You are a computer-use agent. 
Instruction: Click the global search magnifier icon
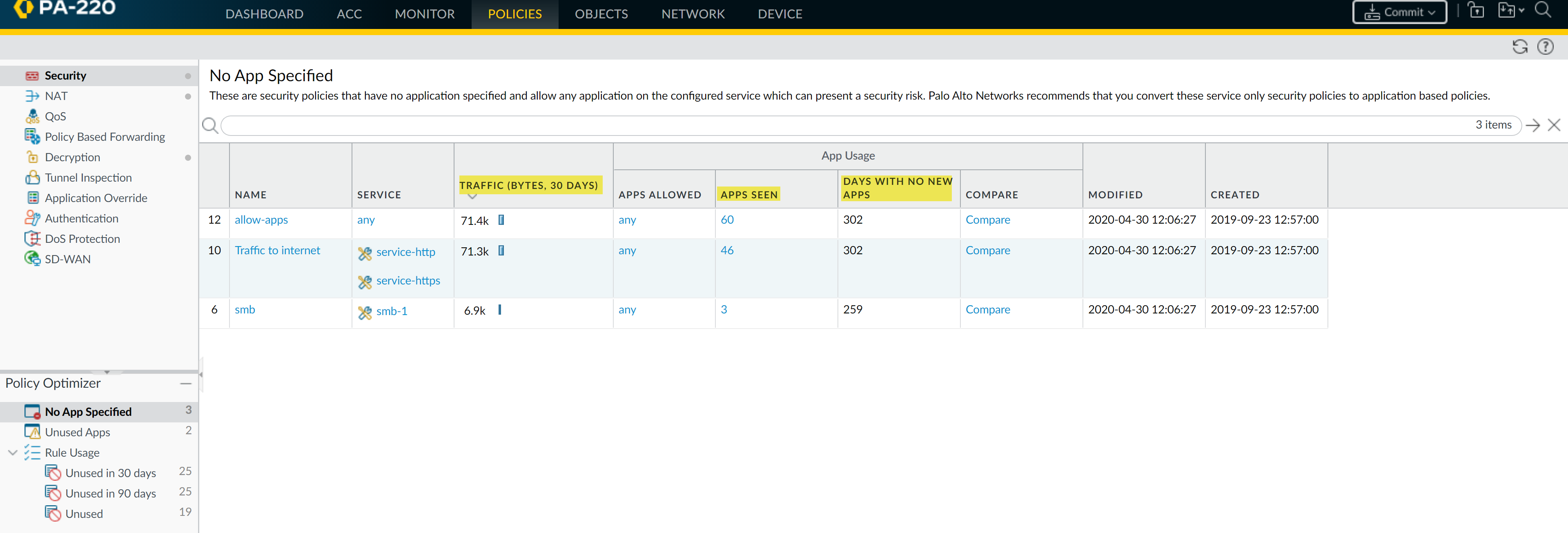click(1543, 10)
